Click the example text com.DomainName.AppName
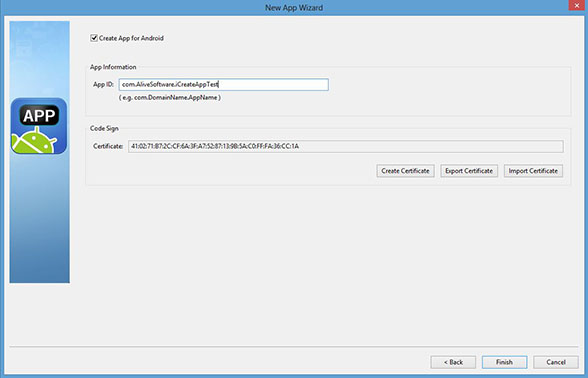The height and width of the screenshot is (378, 588). pyautogui.click(x=170, y=98)
